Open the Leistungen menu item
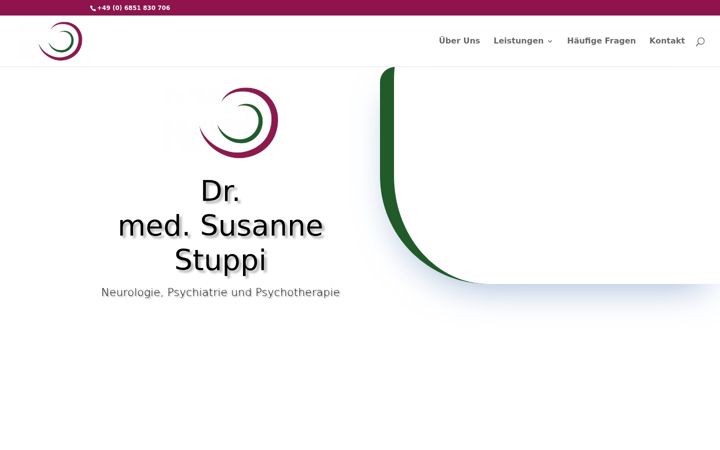 [x=518, y=41]
